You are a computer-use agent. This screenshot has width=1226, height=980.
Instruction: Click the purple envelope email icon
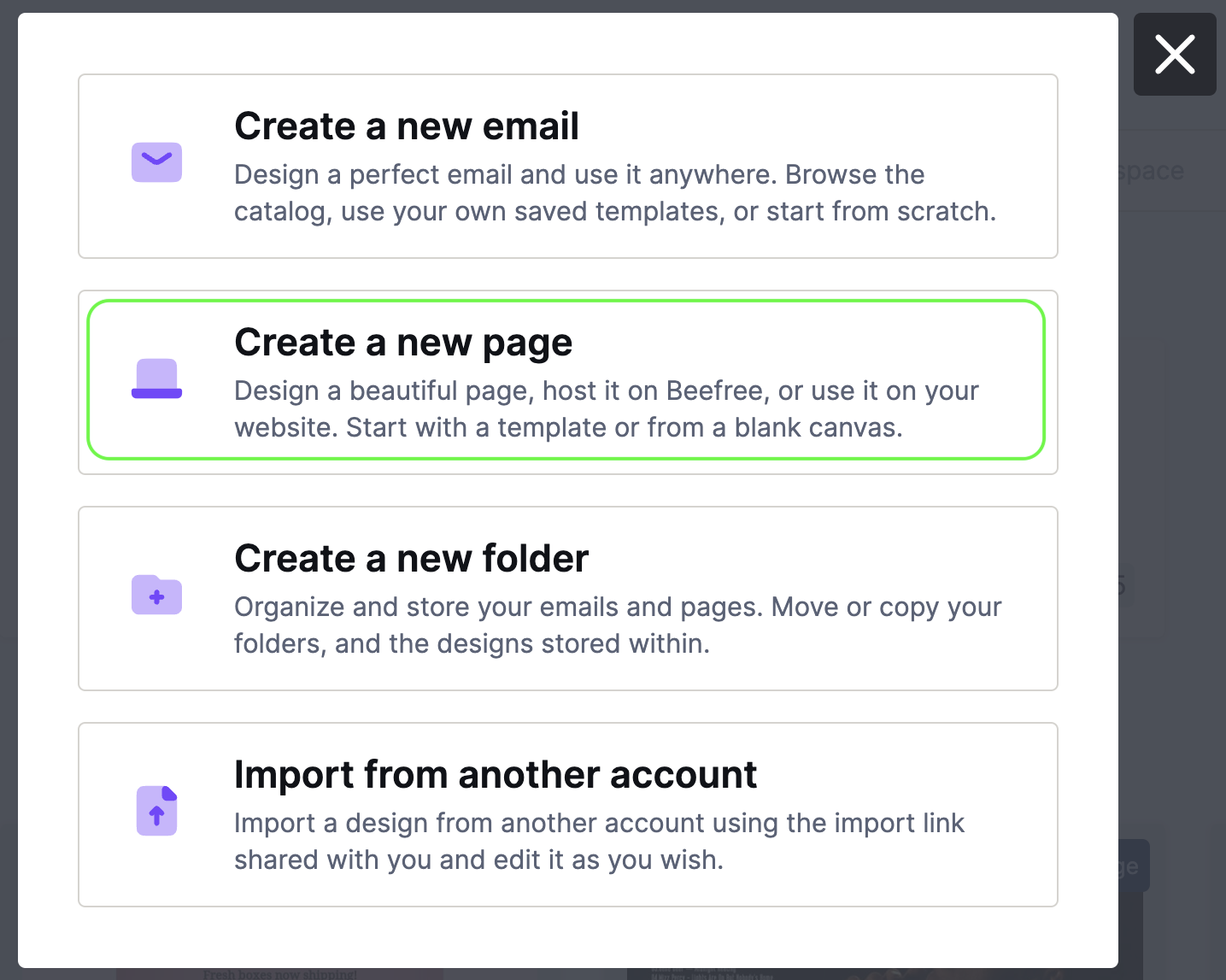pos(156,161)
